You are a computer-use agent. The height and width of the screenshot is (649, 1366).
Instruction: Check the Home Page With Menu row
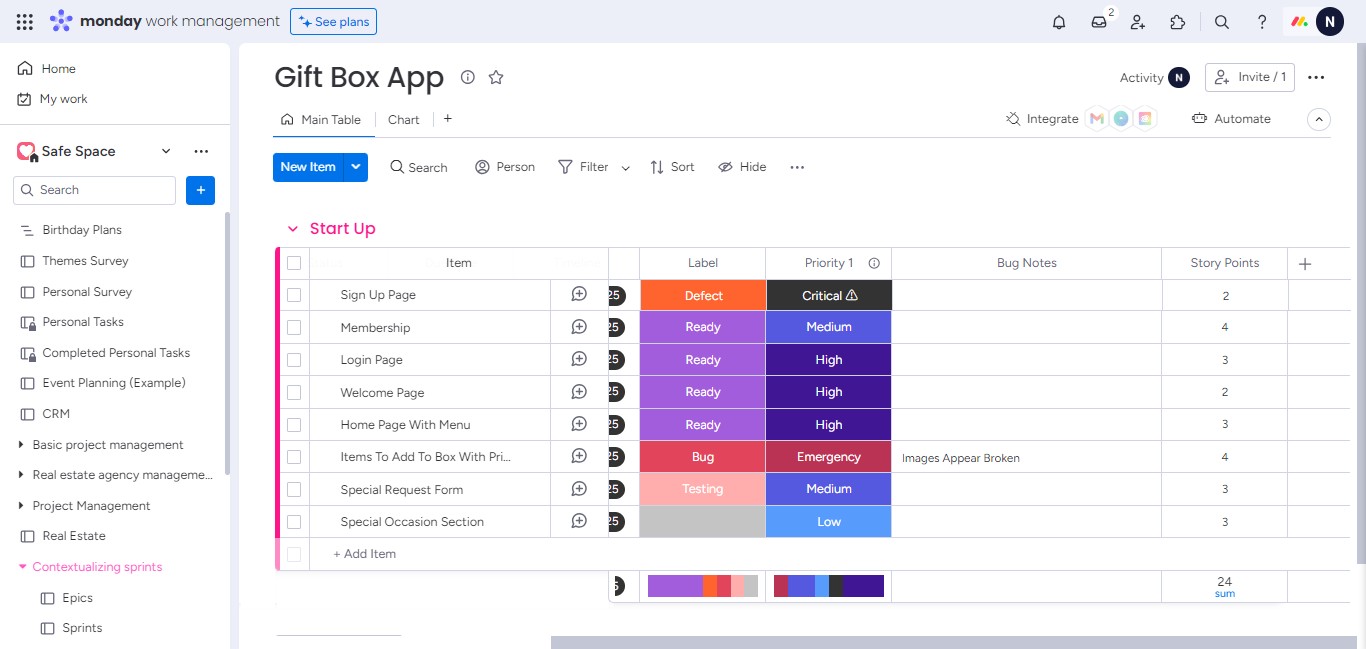point(294,424)
